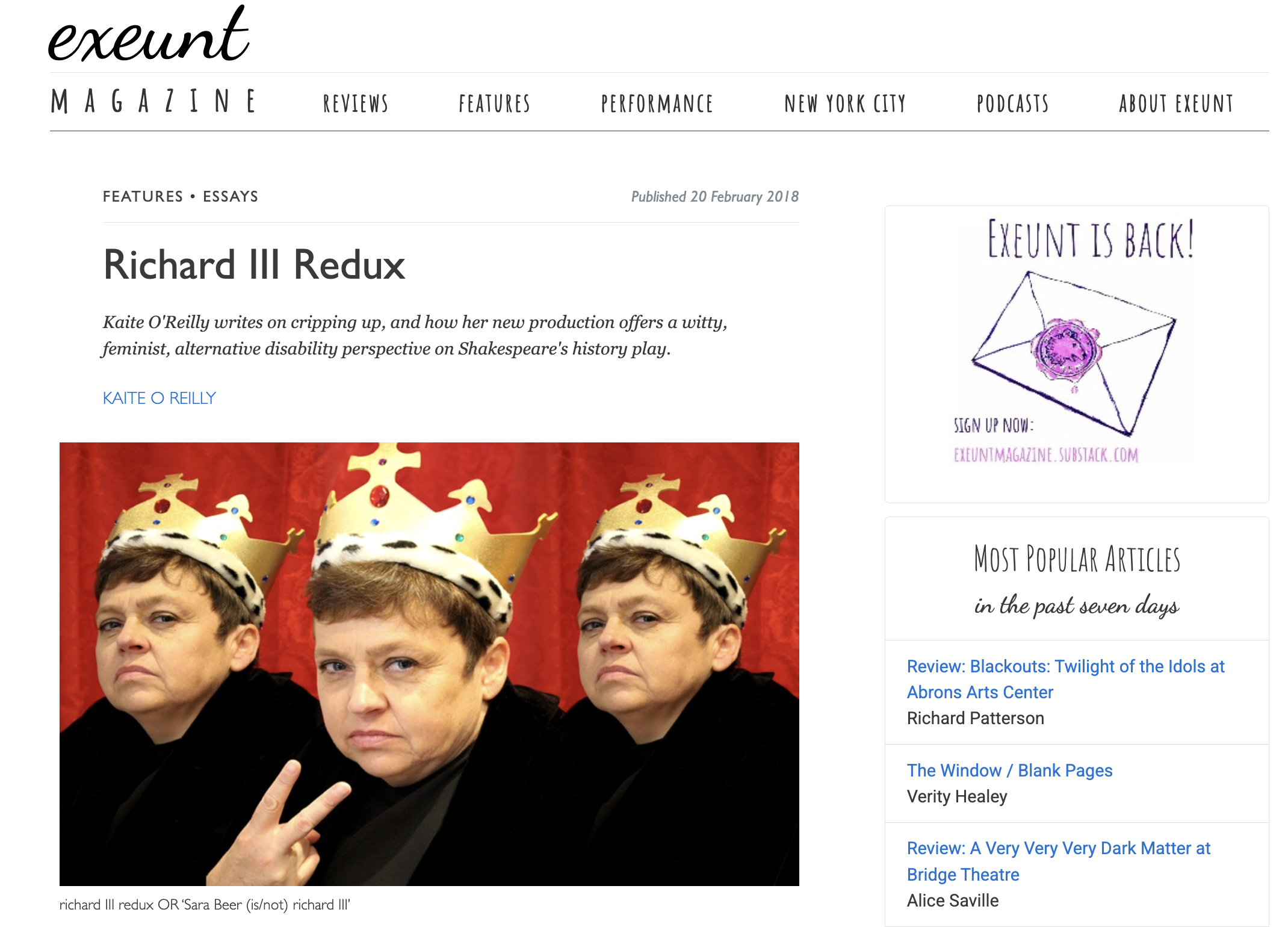Open the Features navigation item
The width and height of the screenshot is (1288, 927).
point(494,104)
